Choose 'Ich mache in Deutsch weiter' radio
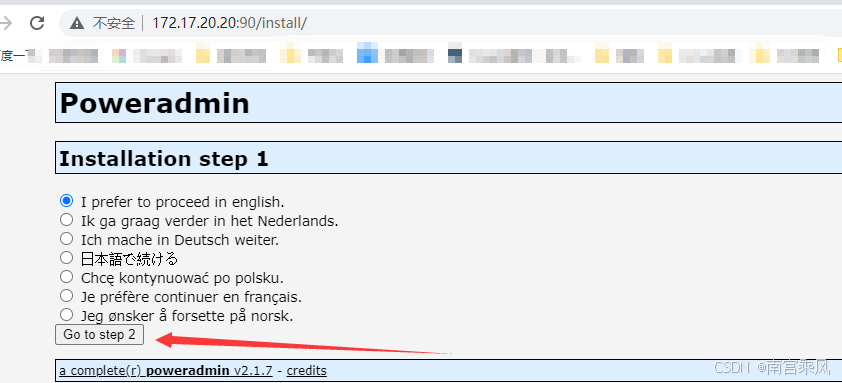This screenshot has width=842, height=383. pyautogui.click(x=66, y=239)
